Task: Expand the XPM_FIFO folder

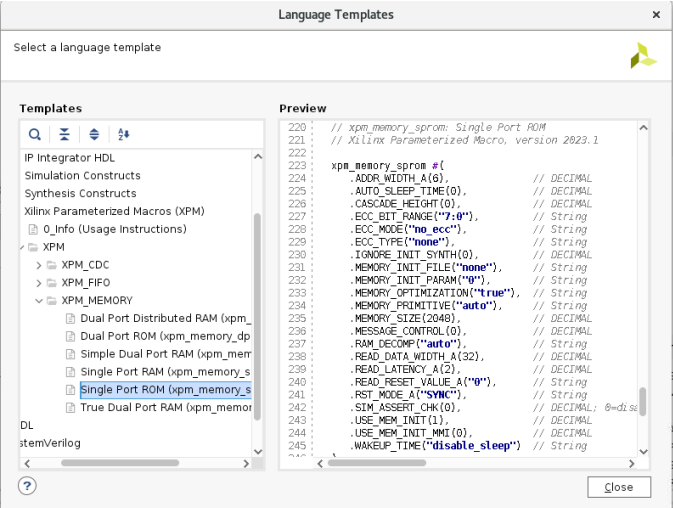Action: click(x=39, y=283)
